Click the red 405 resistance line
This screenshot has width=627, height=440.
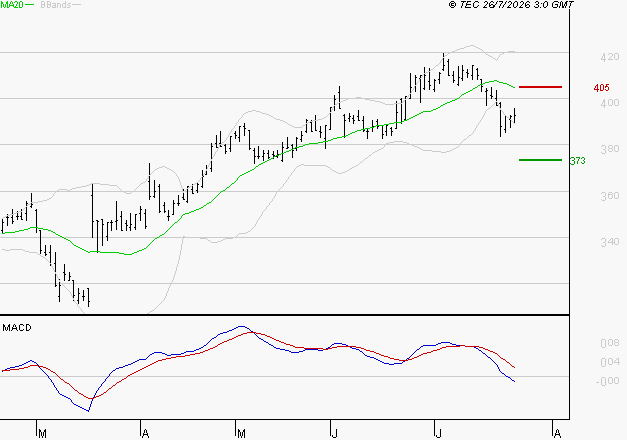tap(540, 87)
